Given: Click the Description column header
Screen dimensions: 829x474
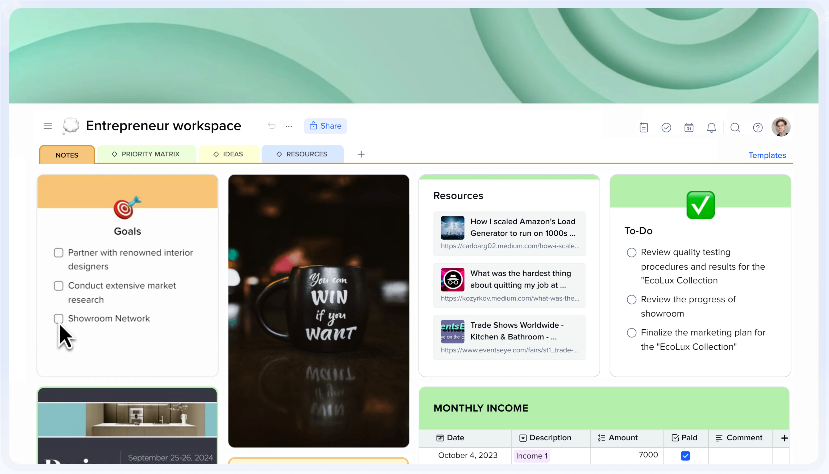Looking at the screenshot, I should tap(551, 438).
